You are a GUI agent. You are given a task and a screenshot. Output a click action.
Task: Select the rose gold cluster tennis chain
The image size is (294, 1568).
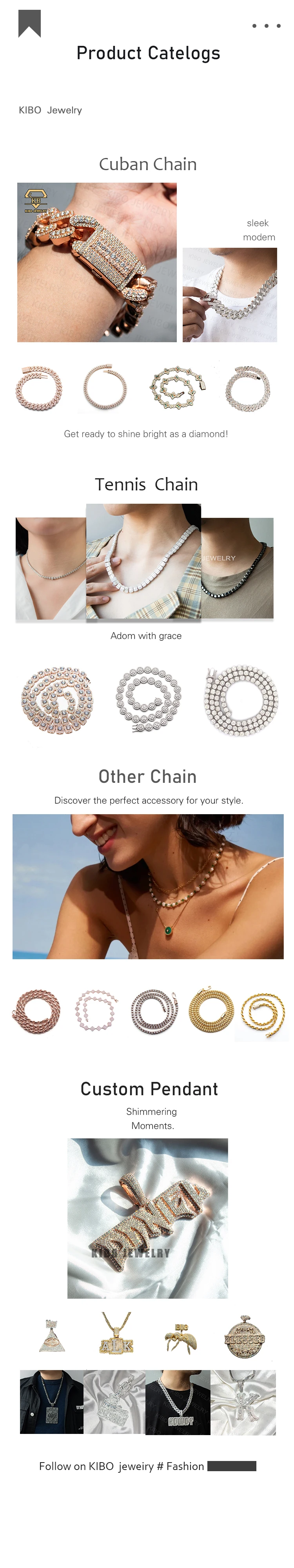tap(56, 700)
